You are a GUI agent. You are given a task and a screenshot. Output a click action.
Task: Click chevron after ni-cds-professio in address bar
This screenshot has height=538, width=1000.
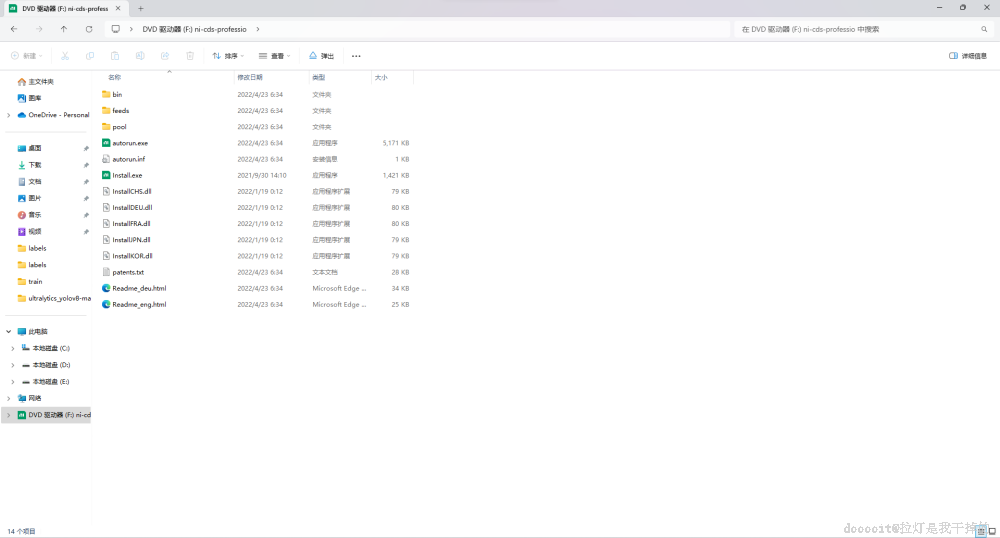coord(258,29)
